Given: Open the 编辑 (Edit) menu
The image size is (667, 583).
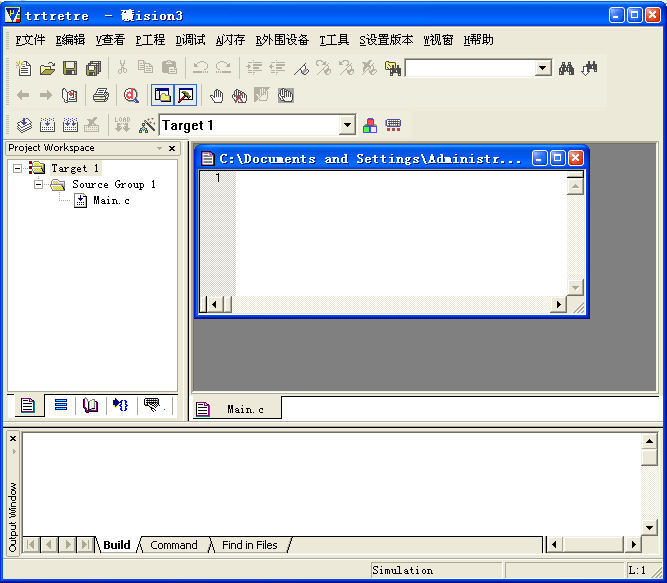Looking at the screenshot, I should [70, 40].
